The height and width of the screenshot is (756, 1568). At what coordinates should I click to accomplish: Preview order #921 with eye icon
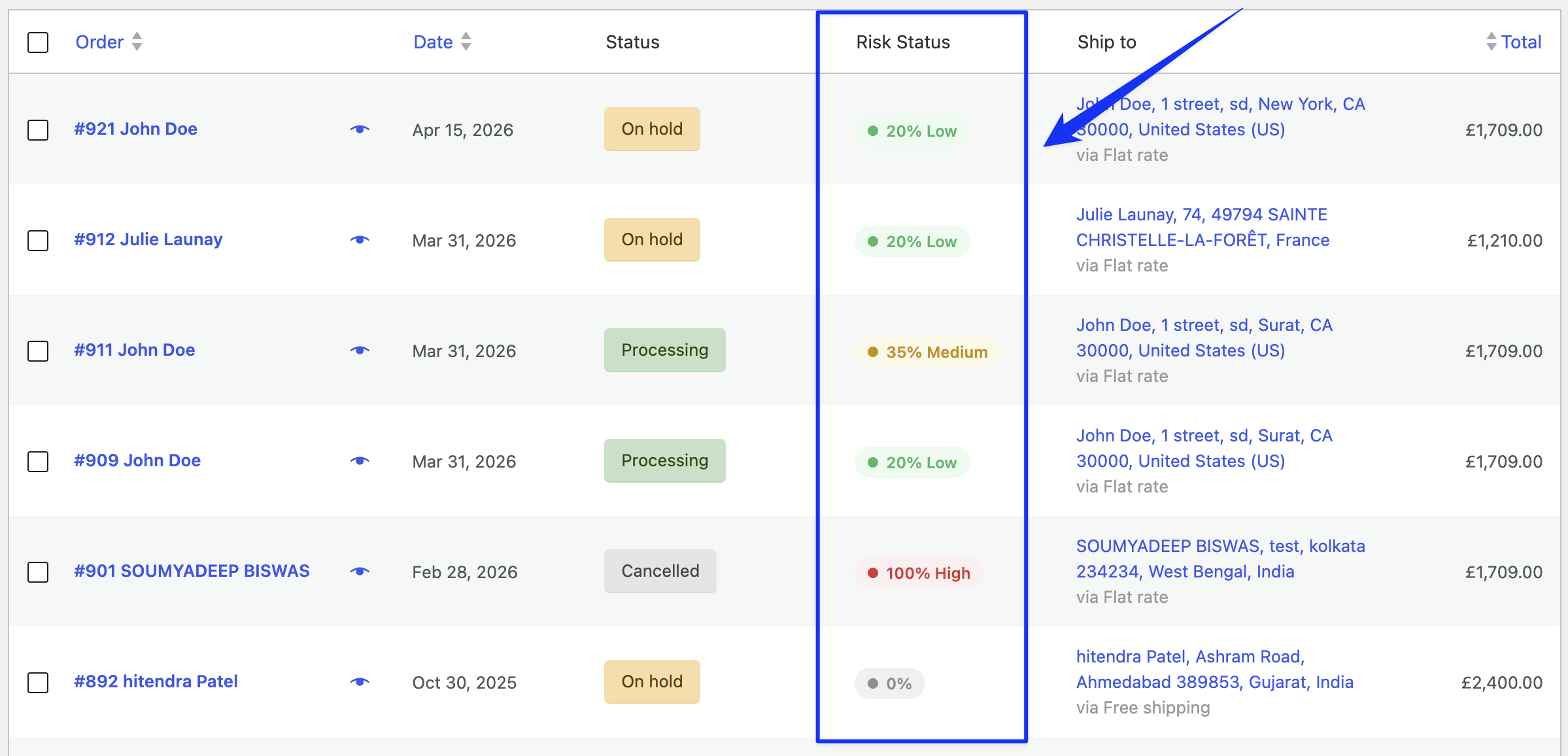pos(360,129)
